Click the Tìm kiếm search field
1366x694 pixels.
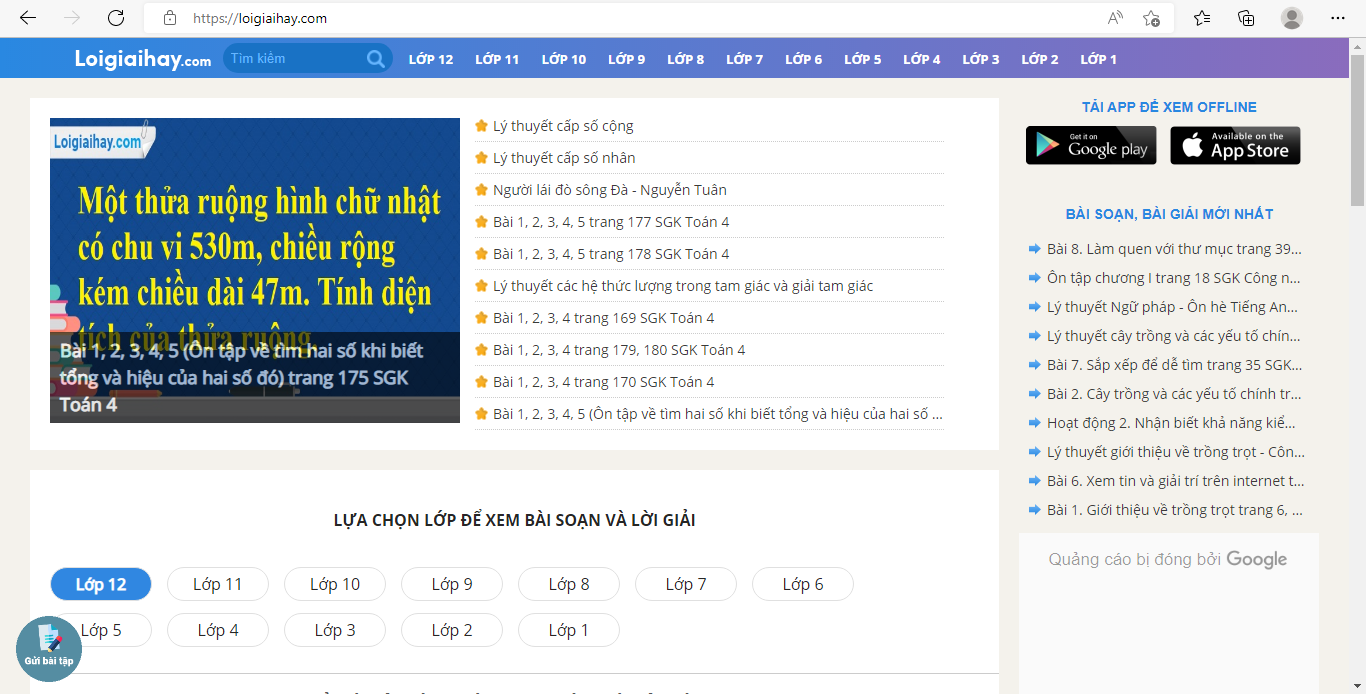coord(295,59)
